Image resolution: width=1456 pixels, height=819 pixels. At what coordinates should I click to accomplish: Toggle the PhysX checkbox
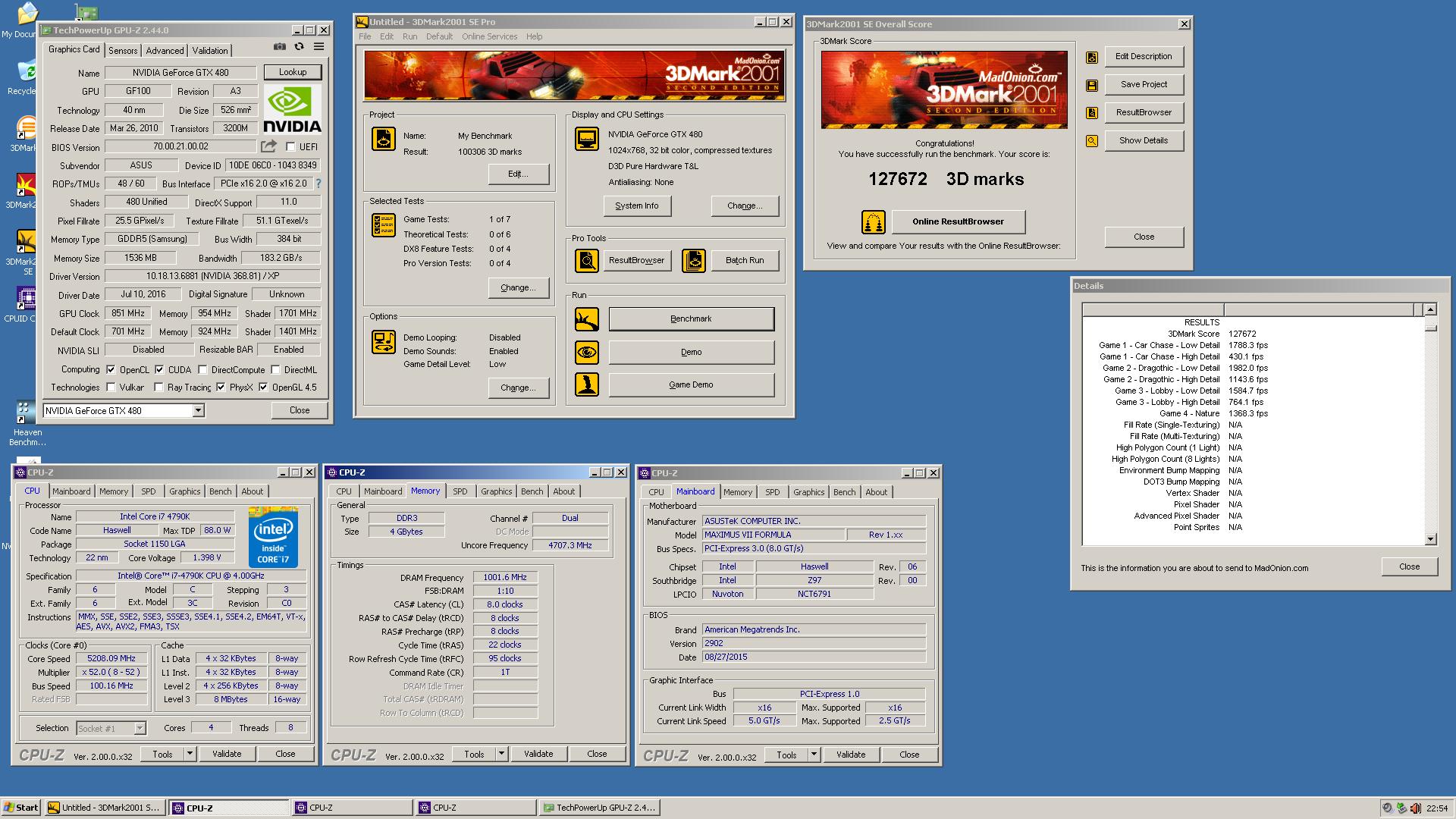click(x=221, y=388)
